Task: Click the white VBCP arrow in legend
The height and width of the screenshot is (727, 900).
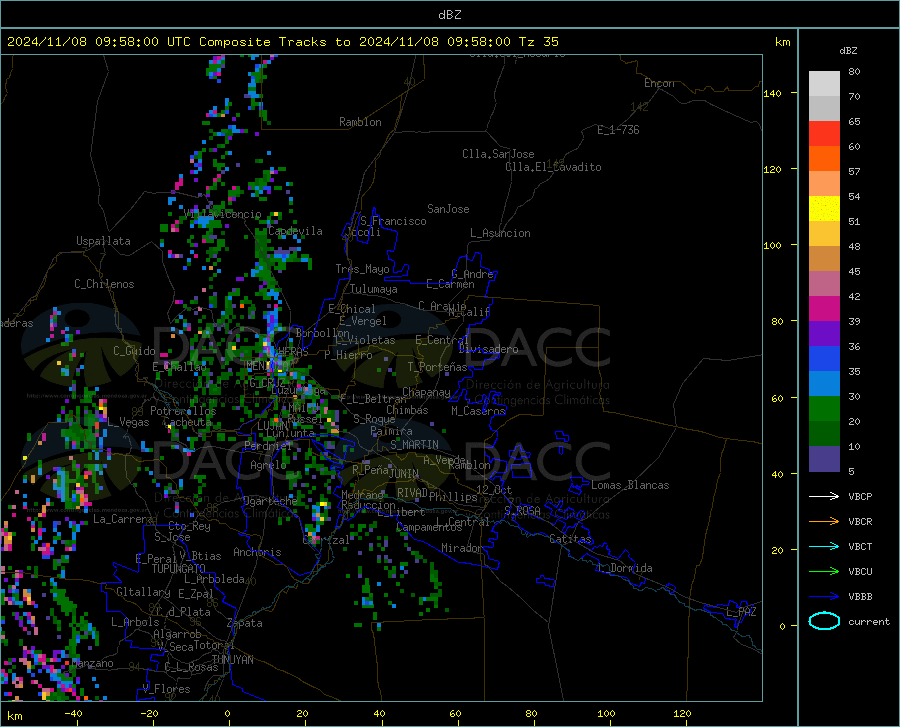Action: tap(824, 496)
